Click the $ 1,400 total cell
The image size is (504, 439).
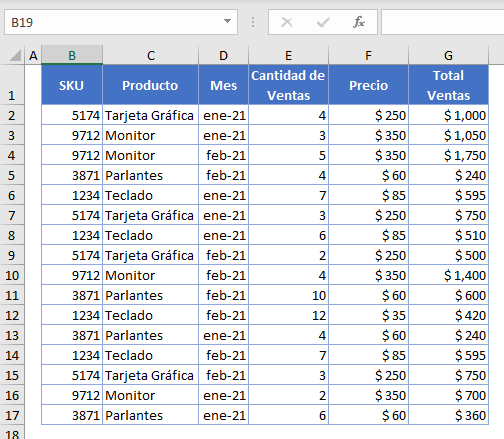[449, 275]
